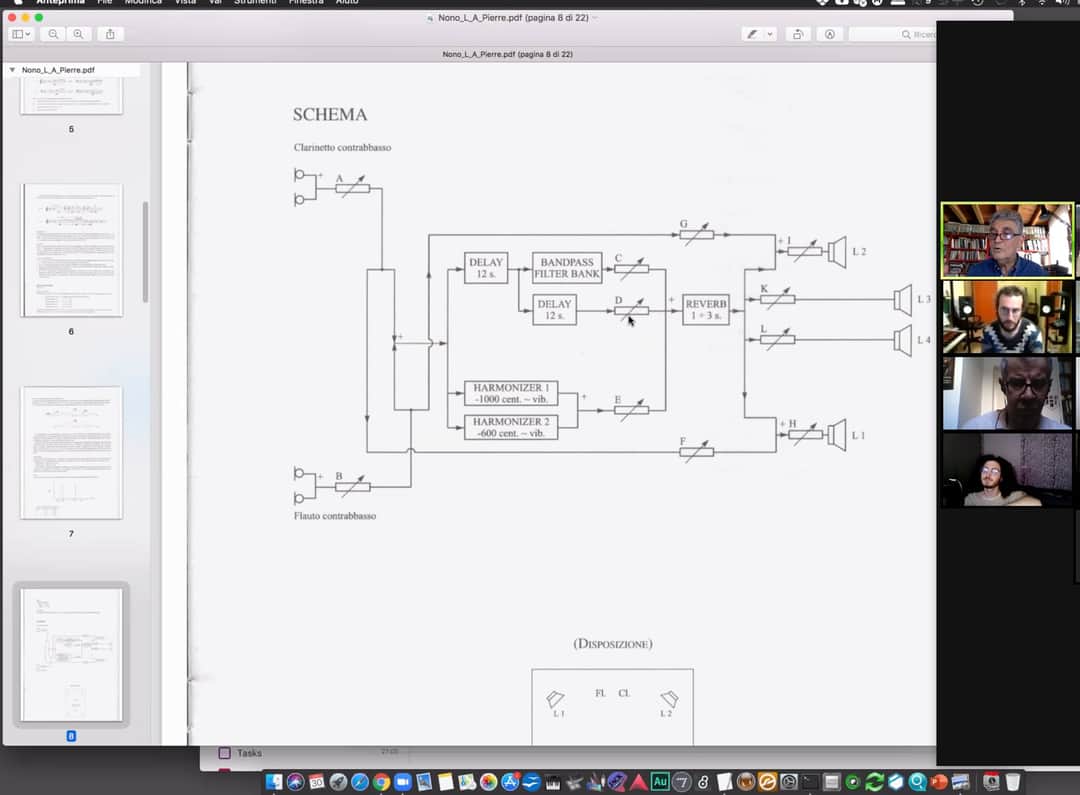Image resolution: width=1080 pixels, height=795 pixels.
Task: Click the 'Flauto contrabbasso' label
Action: coord(335,515)
